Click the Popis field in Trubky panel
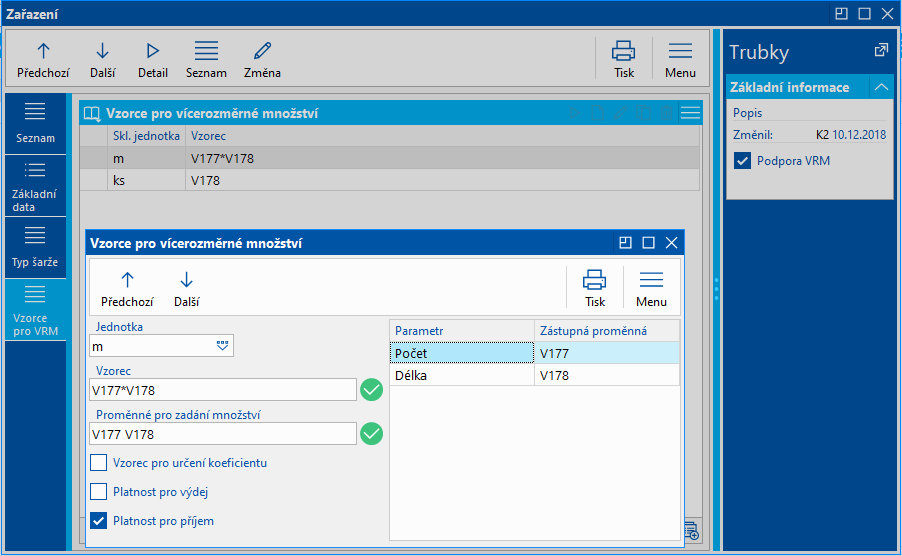This screenshot has height=556, width=902. click(x=809, y=113)
